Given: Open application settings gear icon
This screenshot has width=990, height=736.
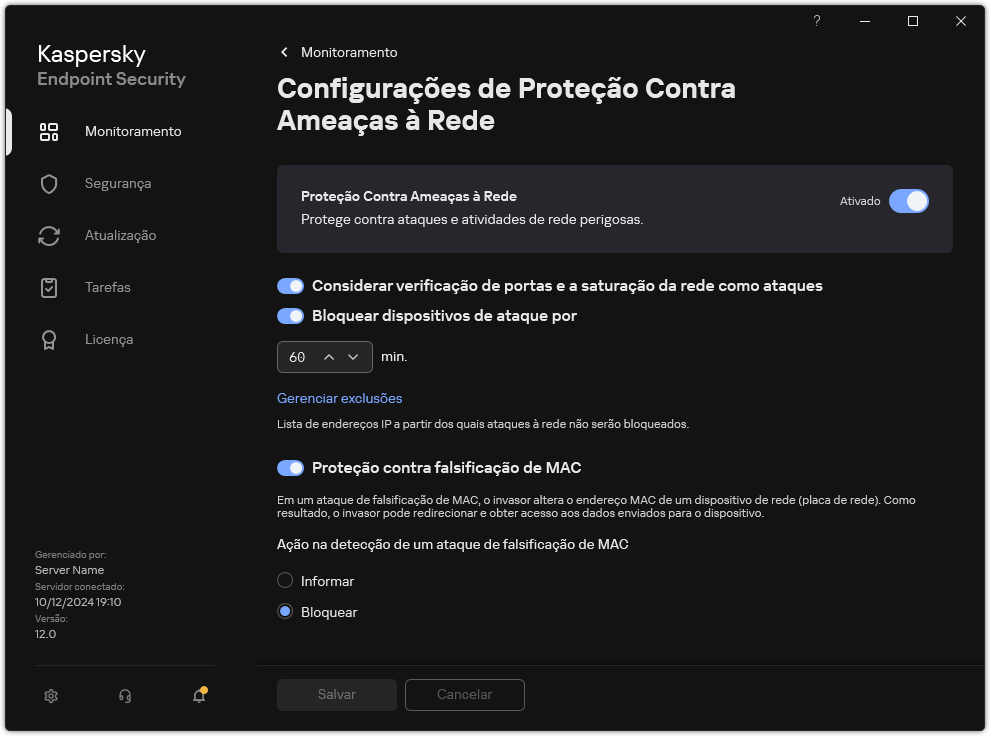Looking at the screenshot, I should (51, 695).
